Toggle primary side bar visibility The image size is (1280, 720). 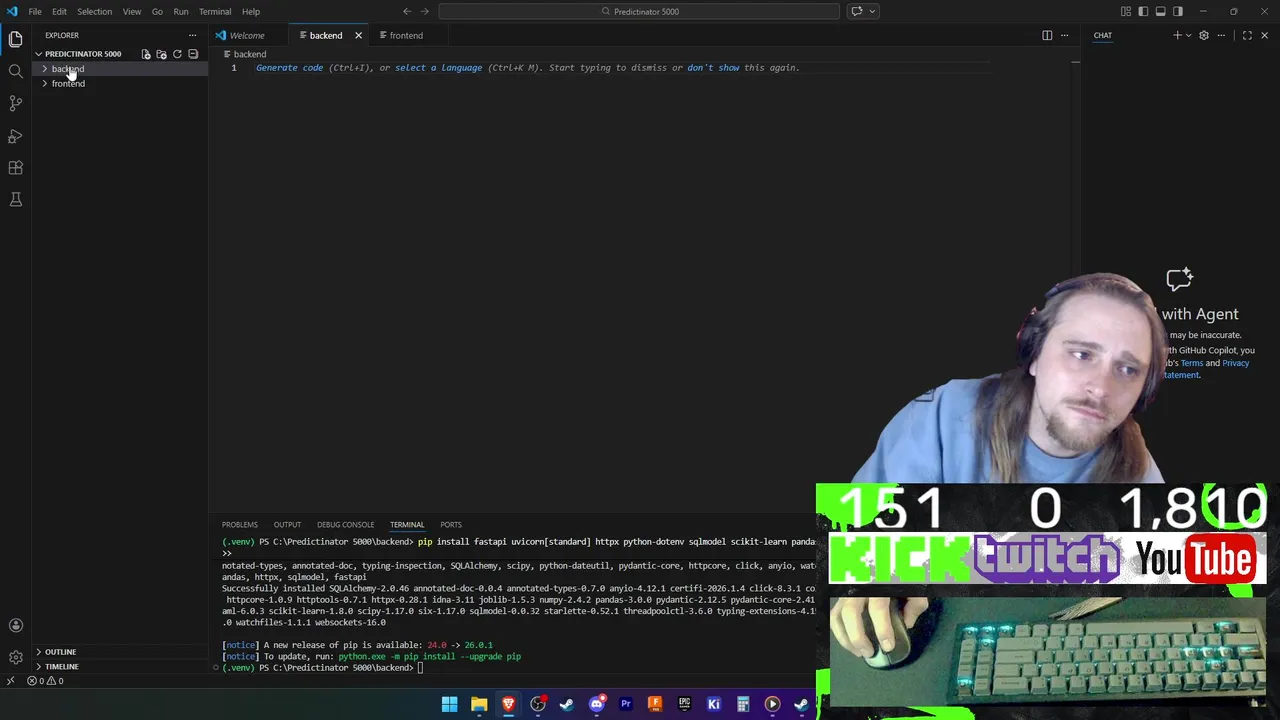(1143, 11)
